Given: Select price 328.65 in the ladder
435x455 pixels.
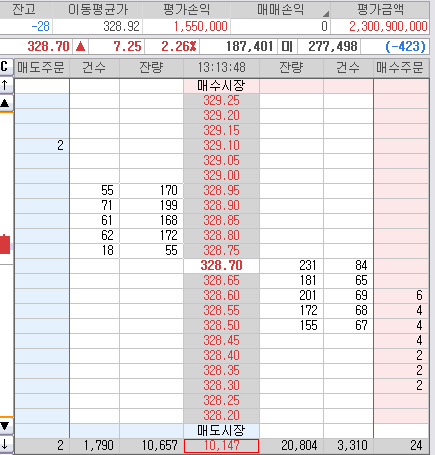Looking at the screenshot, I should (221, 281).
